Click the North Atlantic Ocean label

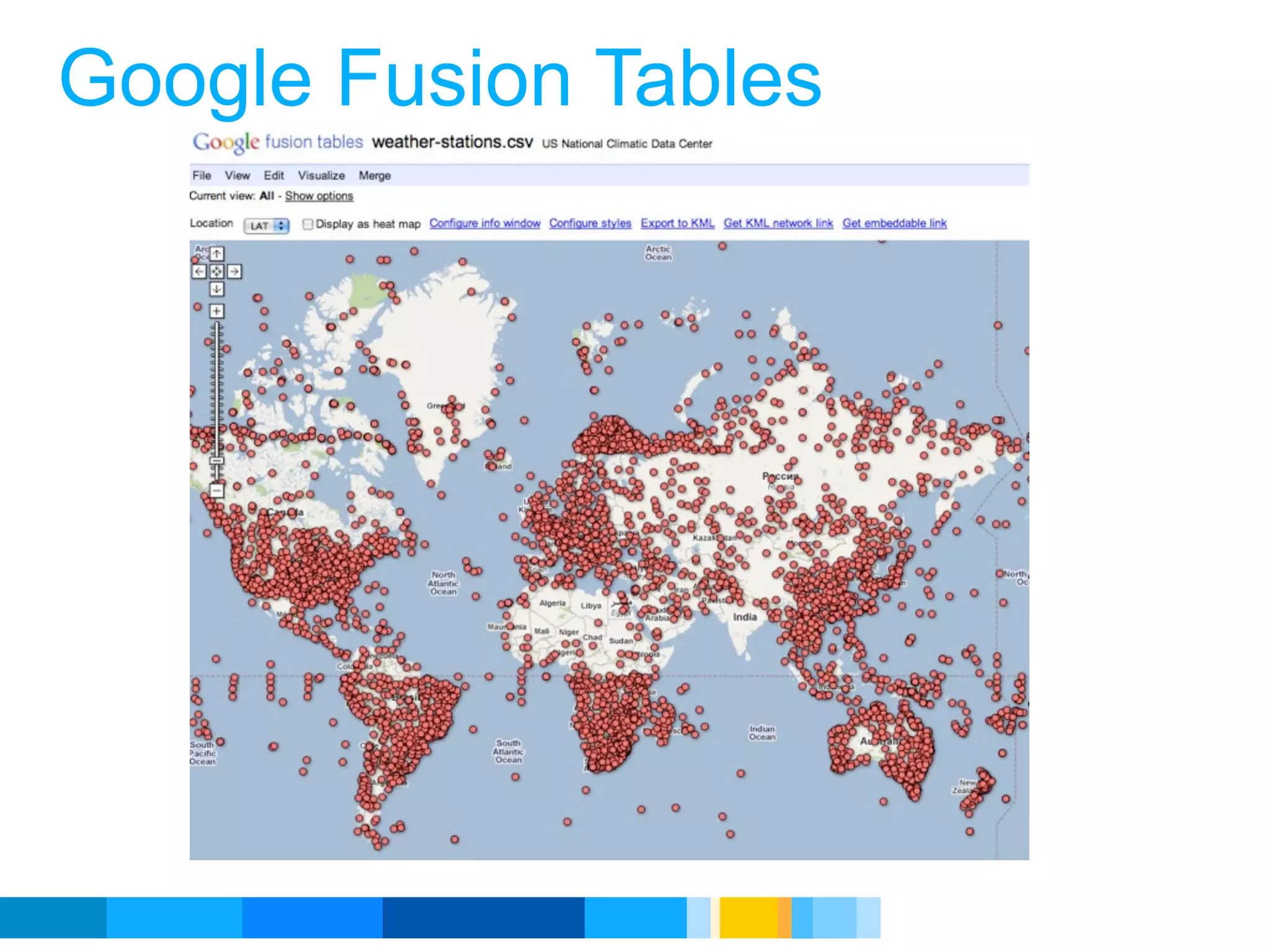point(443,583)
